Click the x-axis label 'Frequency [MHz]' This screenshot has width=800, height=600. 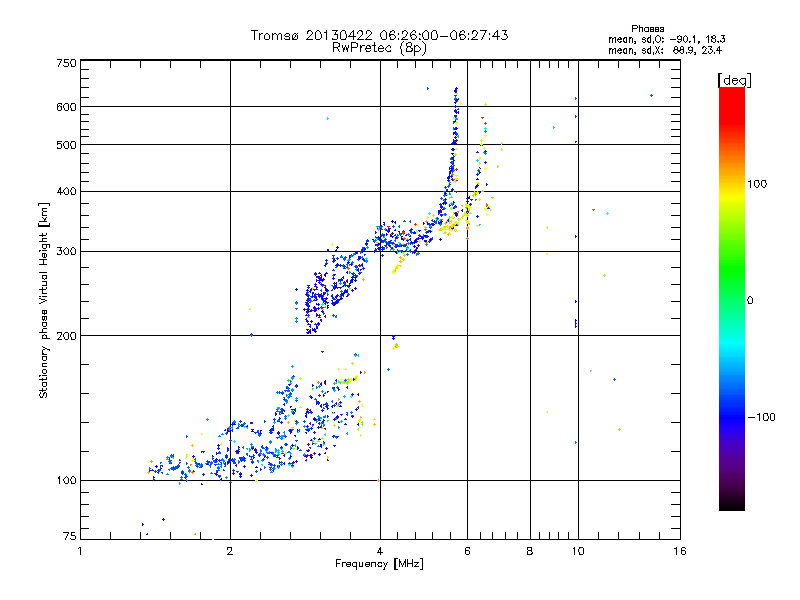(x=379, y=564)
